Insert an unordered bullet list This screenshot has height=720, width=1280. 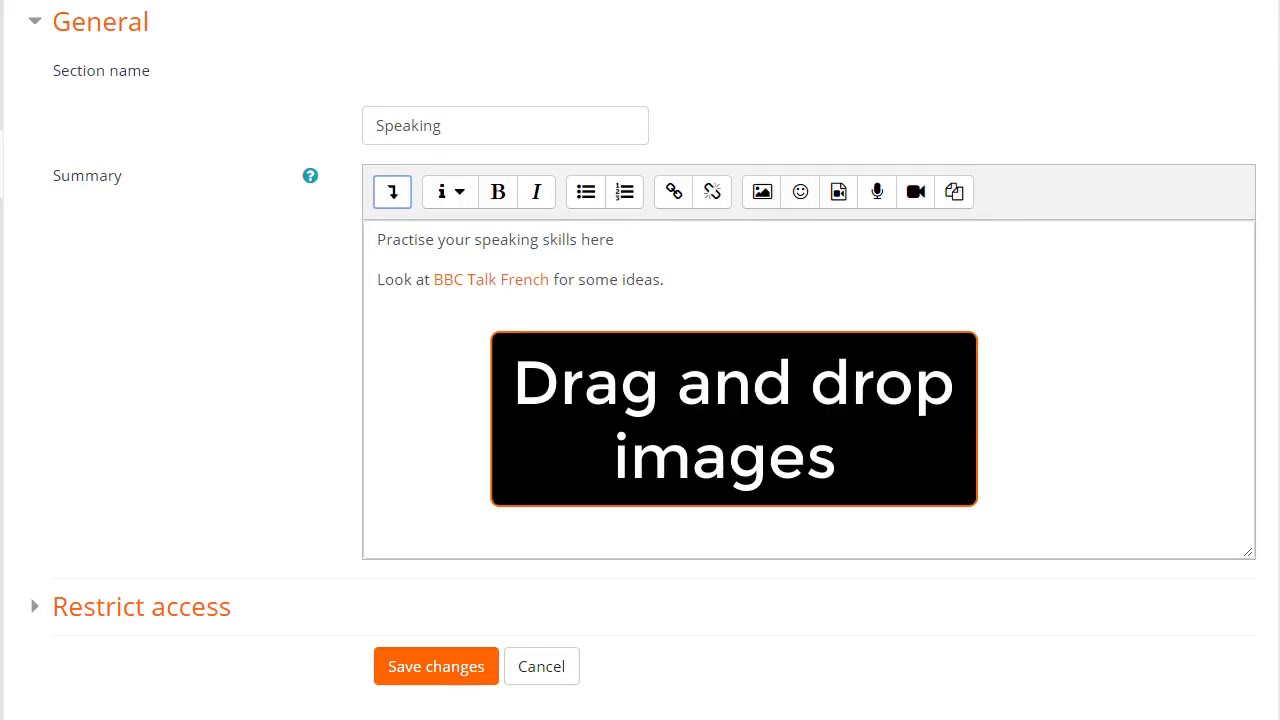click(x=586, y=192)
